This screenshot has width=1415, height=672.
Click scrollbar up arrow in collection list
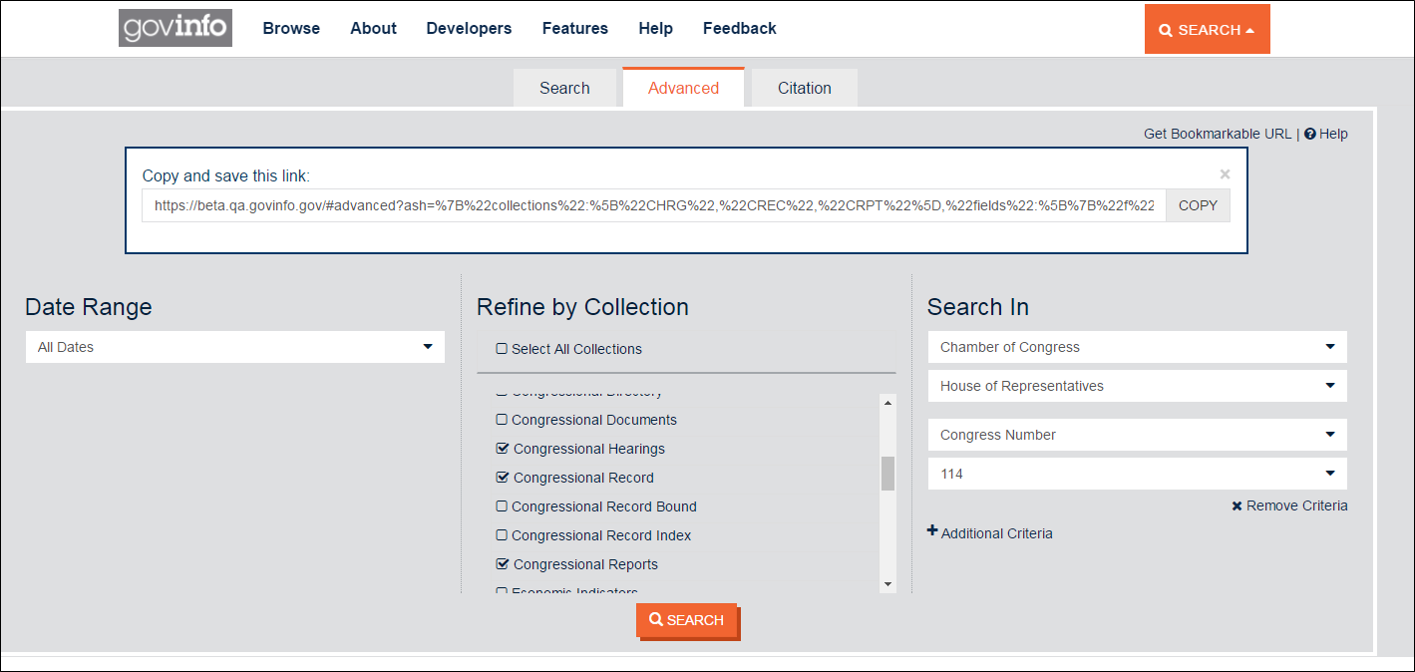tap(887, 403)
